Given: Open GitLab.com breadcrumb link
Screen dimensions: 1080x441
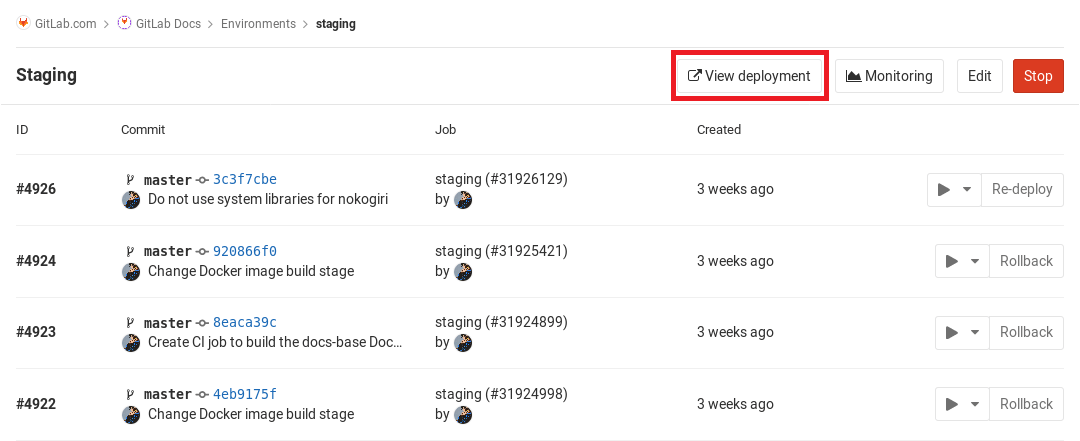Looking at the screenshot, I should pyautogui.click(x=66, y=23).
